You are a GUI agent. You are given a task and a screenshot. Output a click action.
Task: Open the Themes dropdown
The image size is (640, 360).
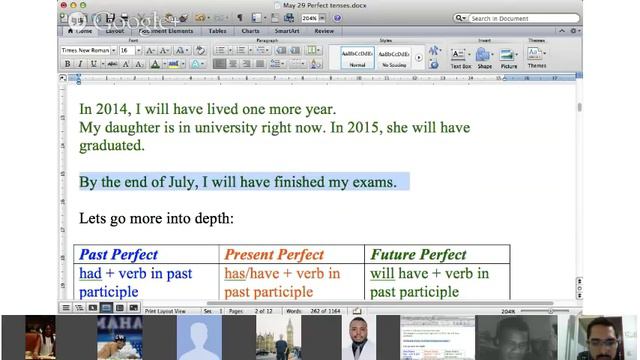click(x=537, y=58)
